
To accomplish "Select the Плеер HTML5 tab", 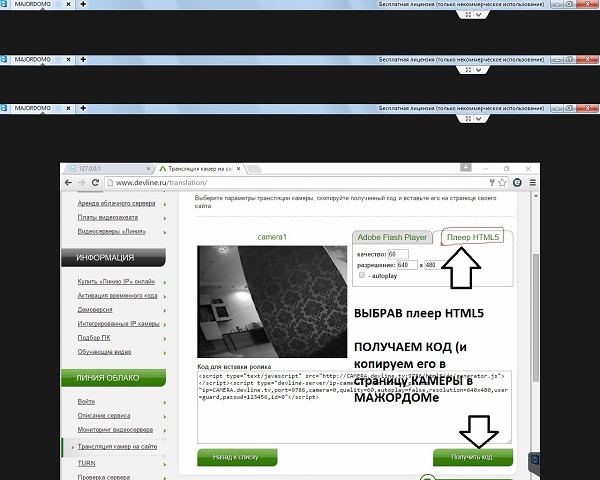I will (473, 237).
